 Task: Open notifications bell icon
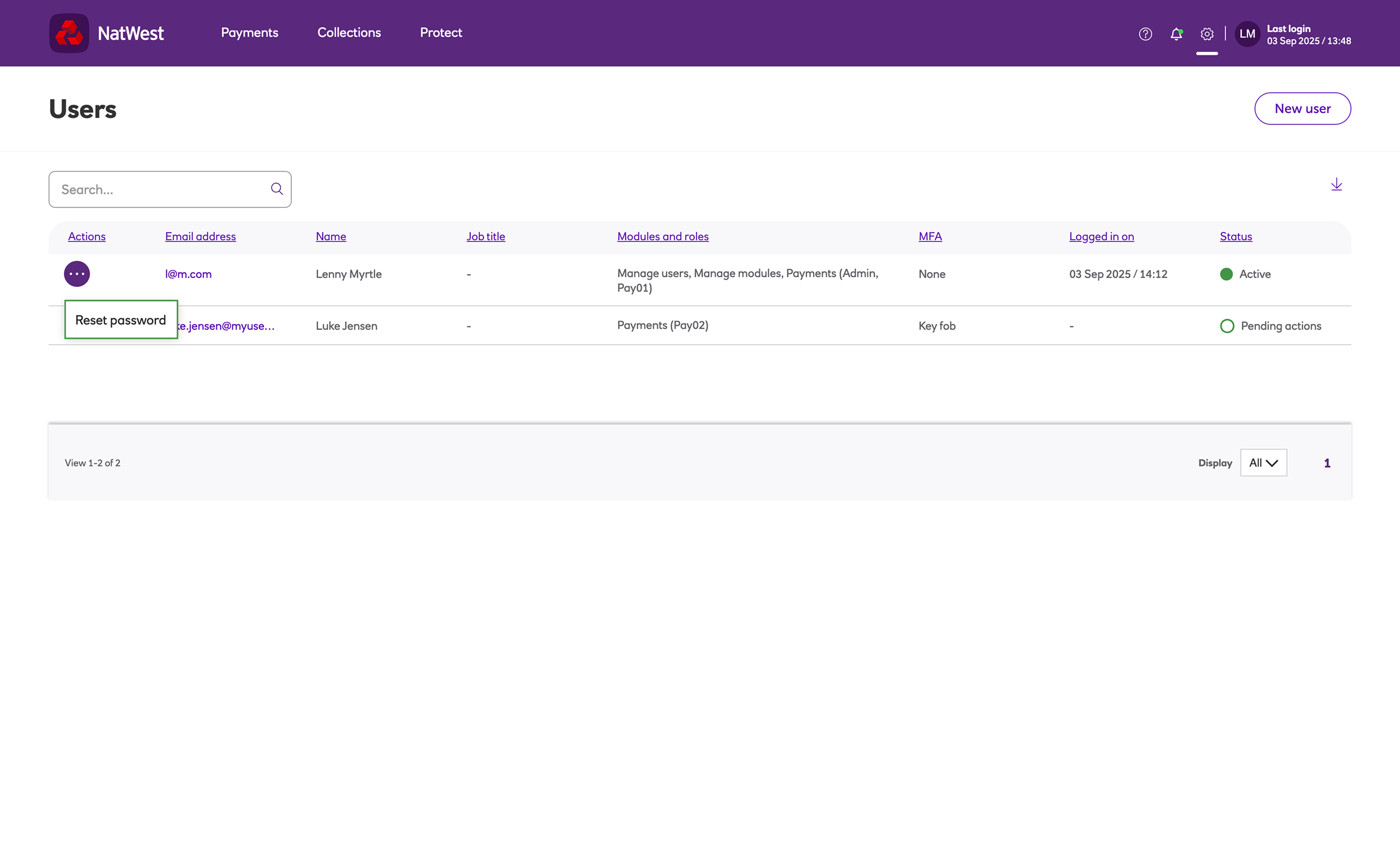pos(1176,34)
